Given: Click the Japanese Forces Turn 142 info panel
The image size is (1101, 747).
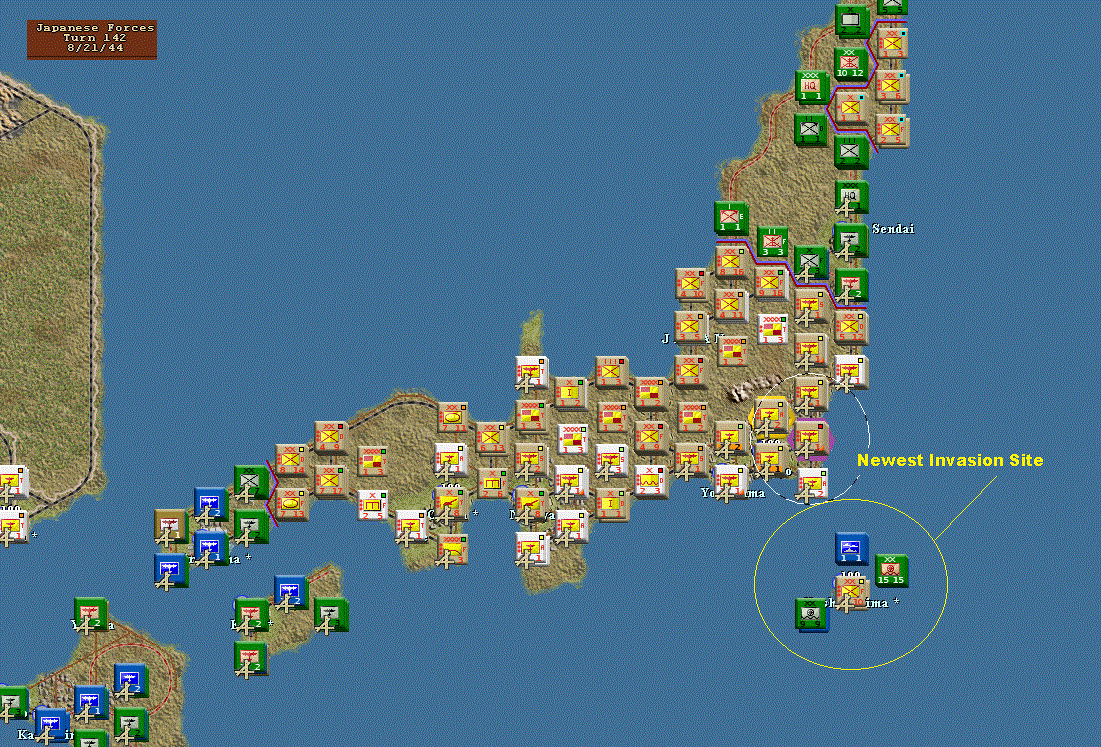Looking at the screenshot, I should pyautogui.click(x=92, y=39).
